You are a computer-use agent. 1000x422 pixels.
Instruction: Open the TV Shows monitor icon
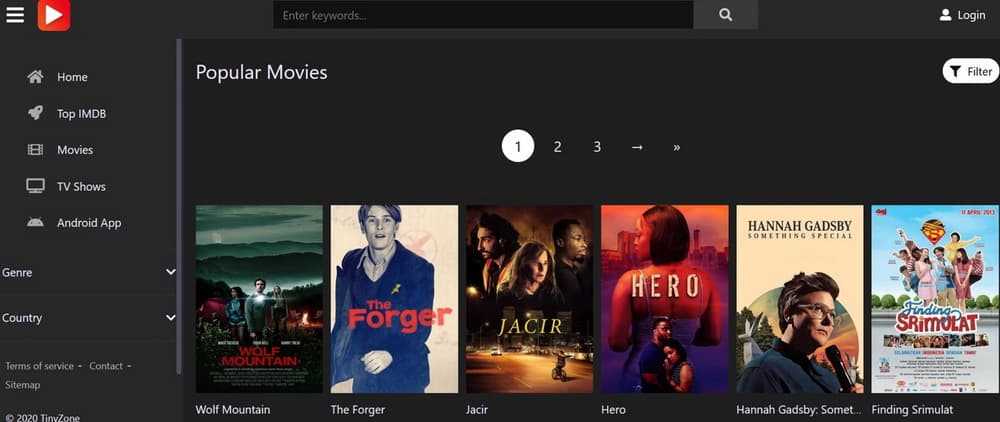(x=36, y=186)
